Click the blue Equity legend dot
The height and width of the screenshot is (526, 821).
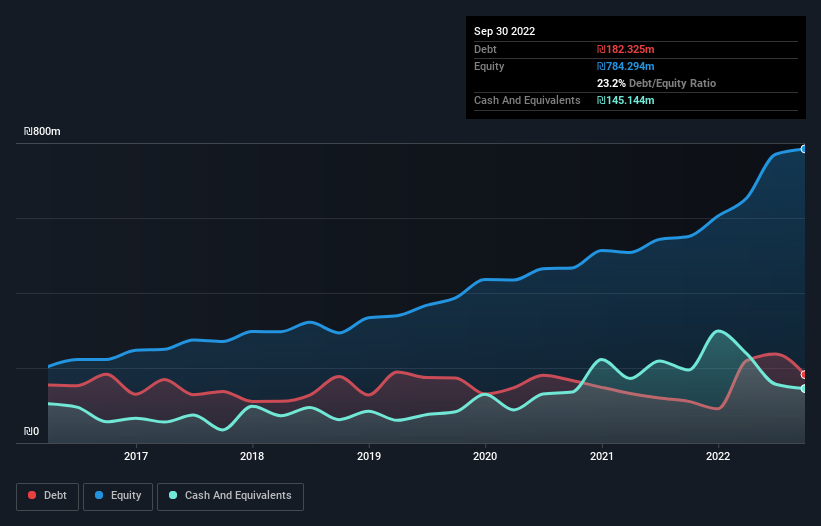[x=98, y=495]
